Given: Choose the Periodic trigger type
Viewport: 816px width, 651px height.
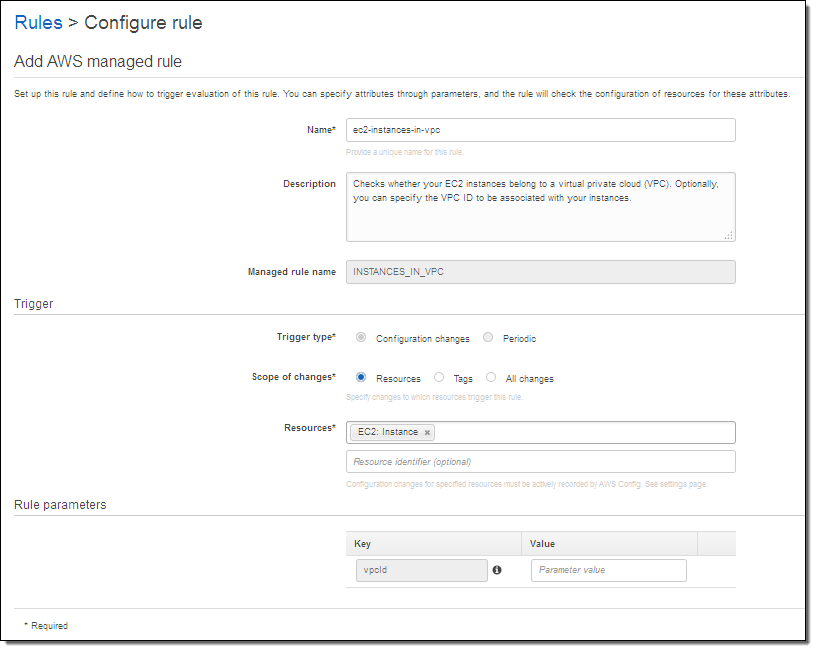Looking at the screenshot, I should click(x=488, y=338).
